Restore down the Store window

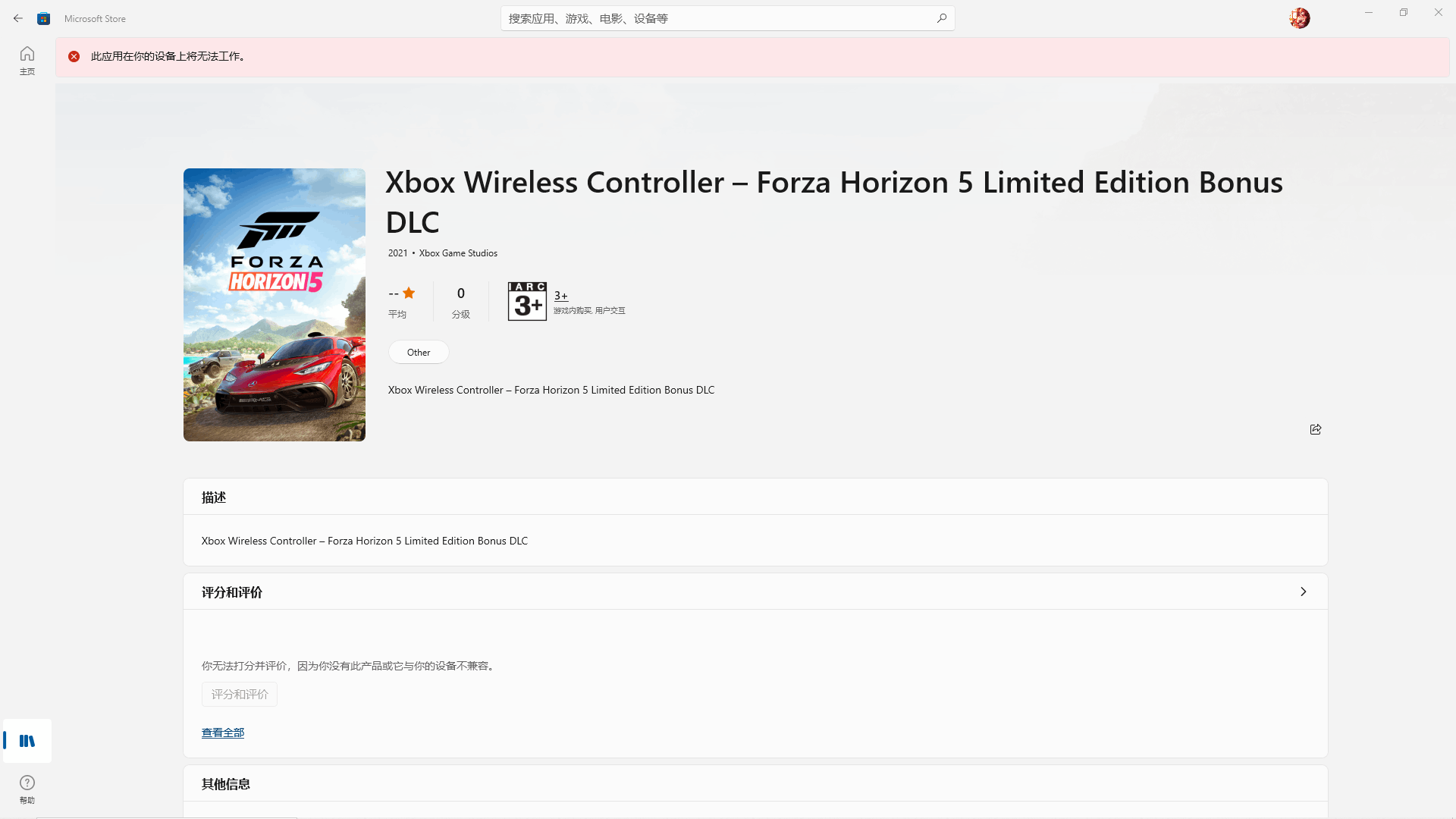click(x=1404, y=12)
